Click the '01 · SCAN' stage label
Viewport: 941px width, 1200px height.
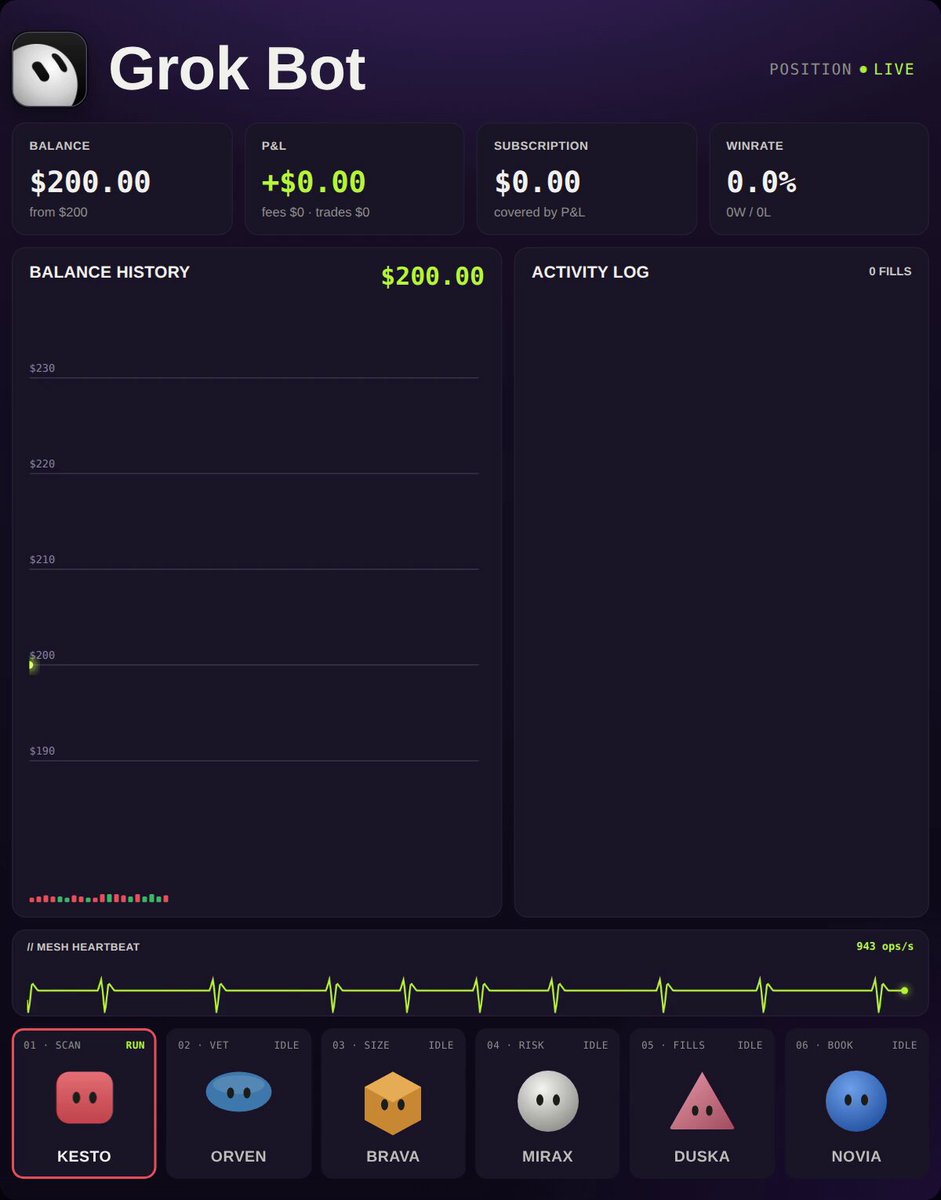tap(53, 1045)
